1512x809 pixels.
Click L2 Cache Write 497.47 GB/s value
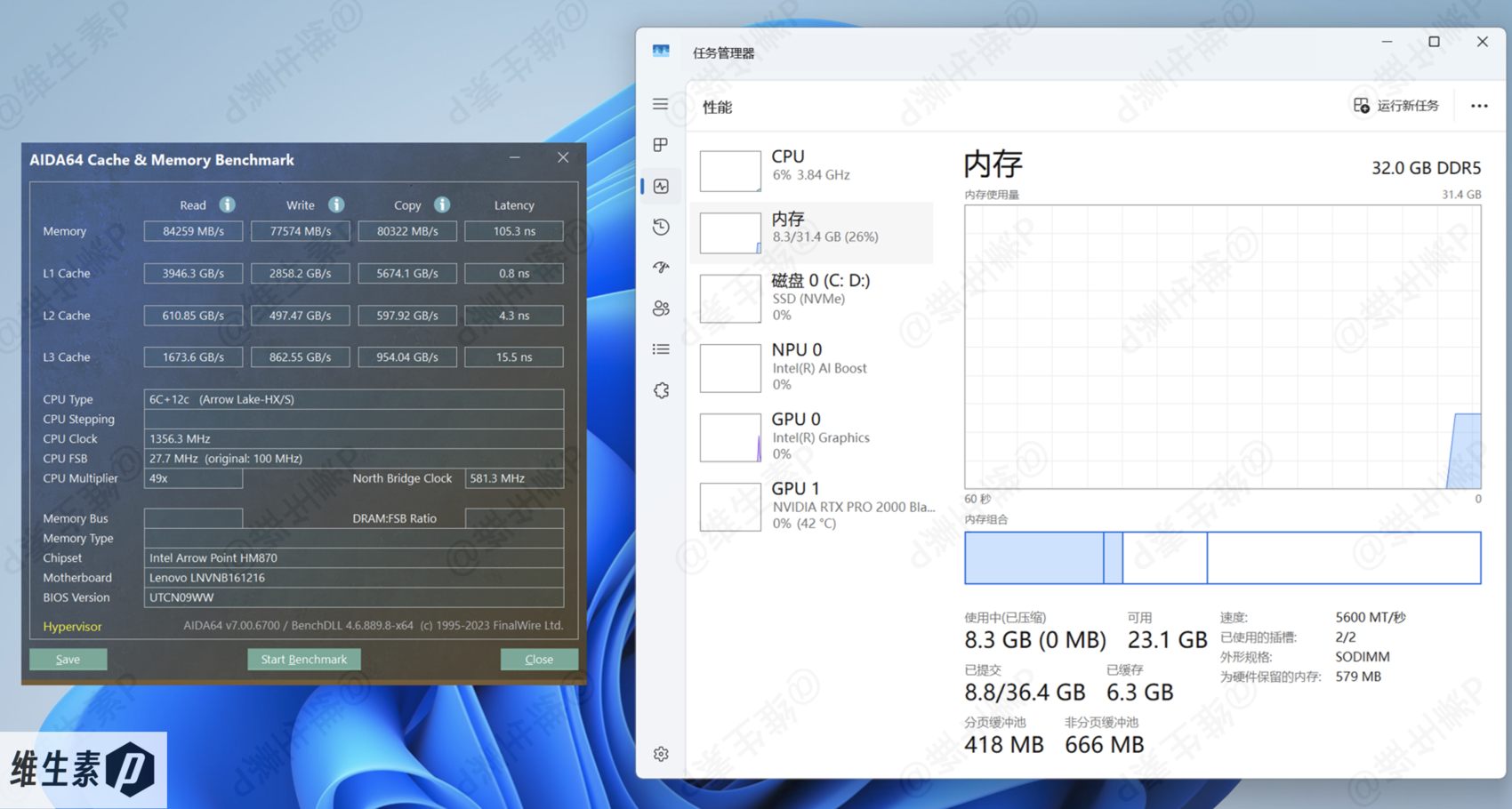(x=301, y=316)
